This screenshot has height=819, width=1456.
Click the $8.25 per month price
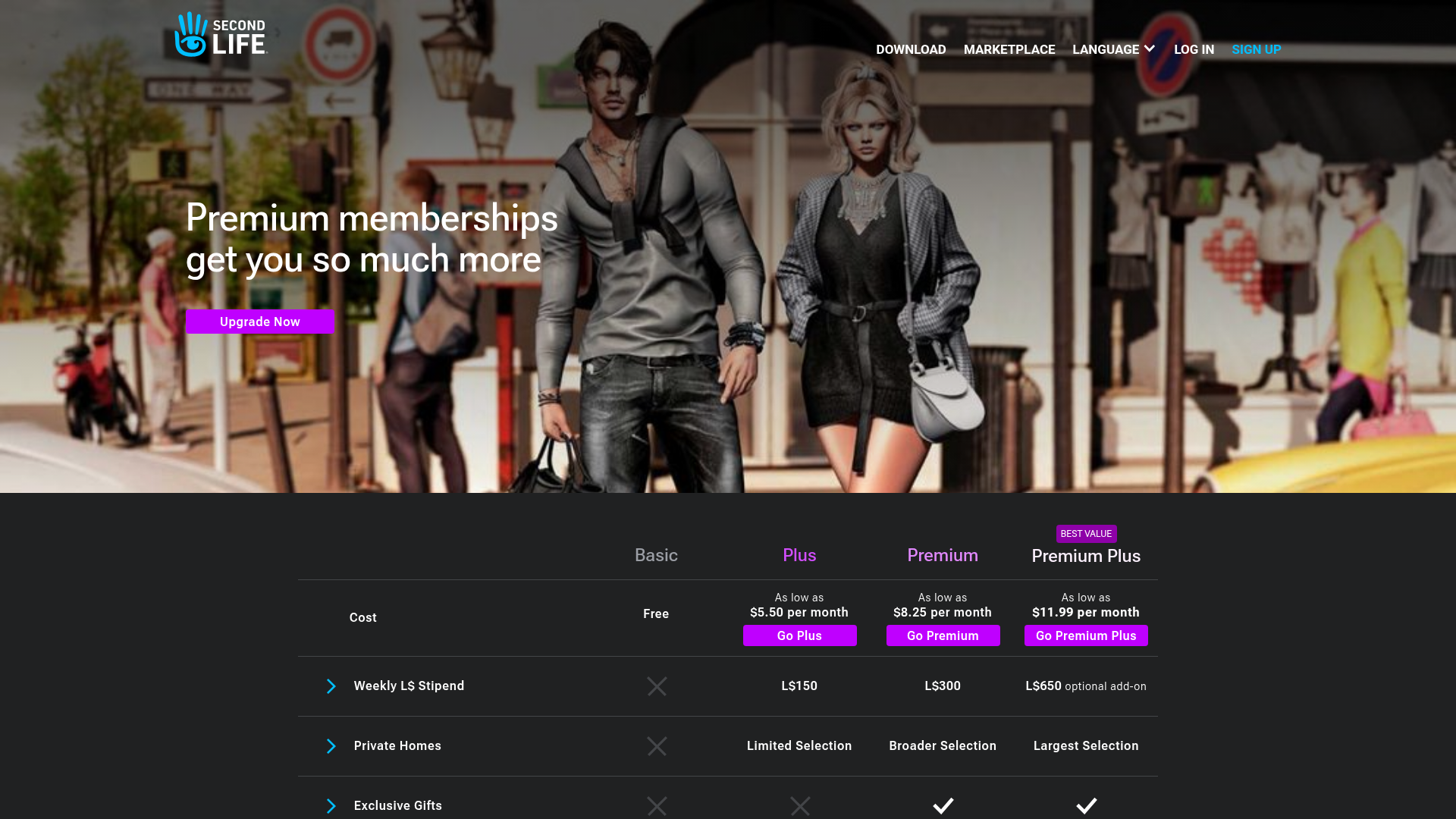pyautogui.click(x=943, y=612)
